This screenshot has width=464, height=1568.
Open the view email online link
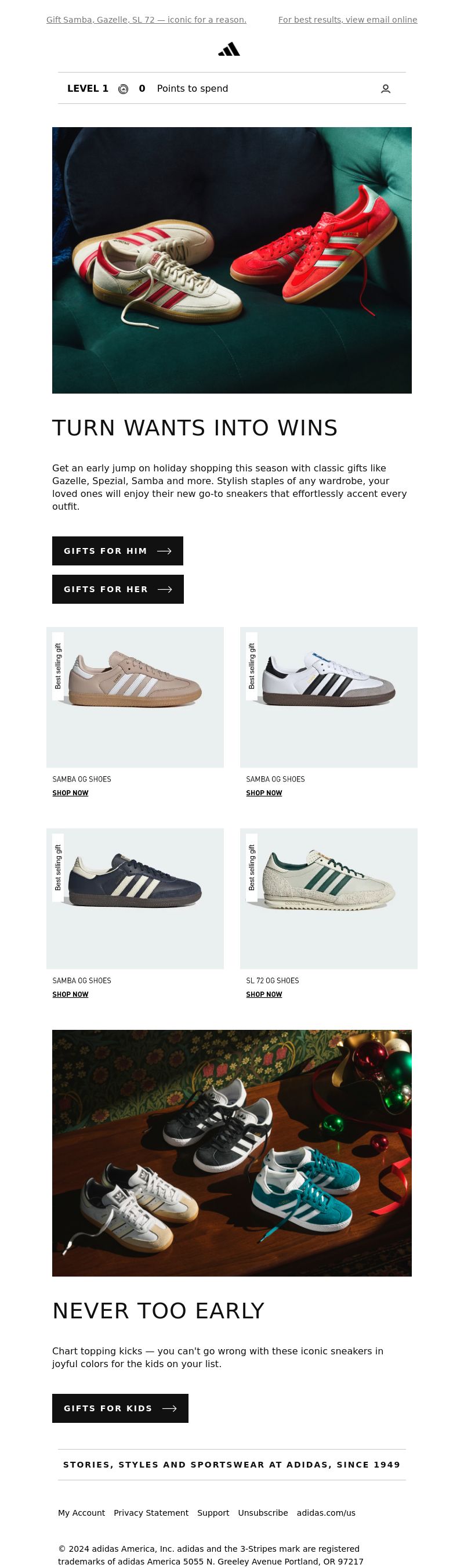tap(347, 20)
